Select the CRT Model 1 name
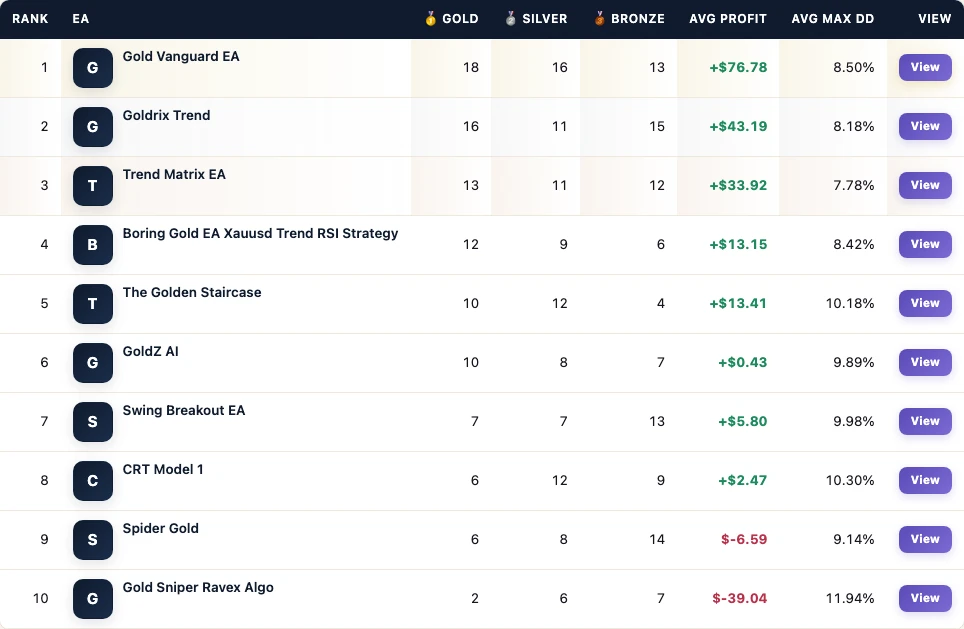The width and height of the screenshot is (964, 629). pos(163,470)
